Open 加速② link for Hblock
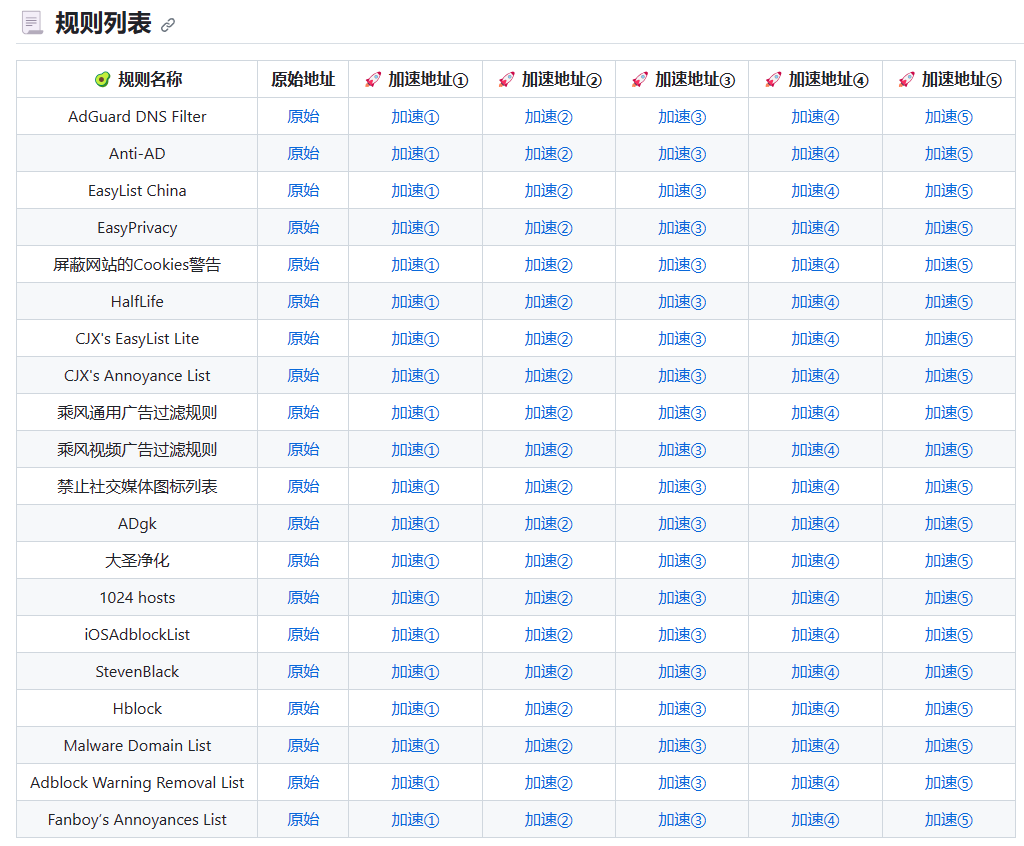The width and height of the screenshot is (1024, 846). click(549, 709)
